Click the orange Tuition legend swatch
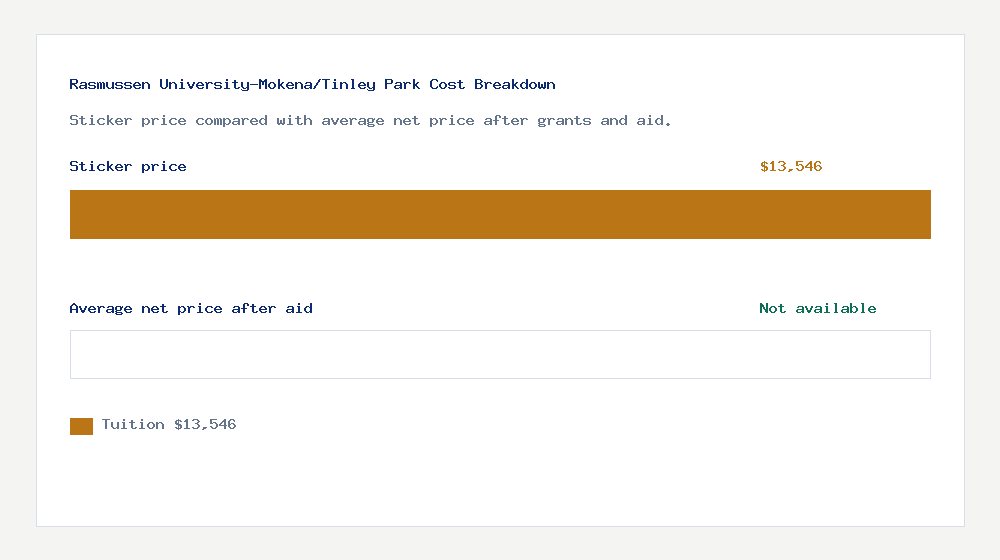1000x560 pixels. pyautogui.click(x=82, y=426)
